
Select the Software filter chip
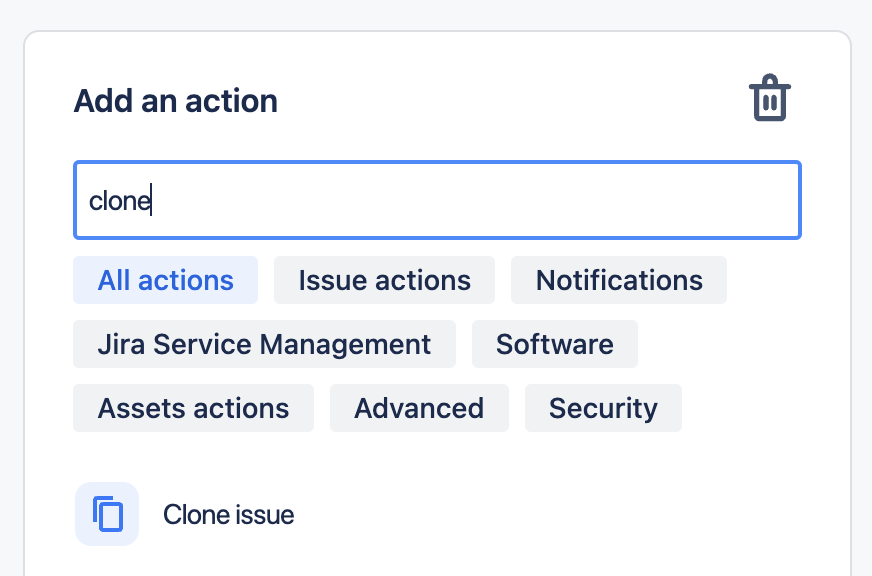coord(554,344)
